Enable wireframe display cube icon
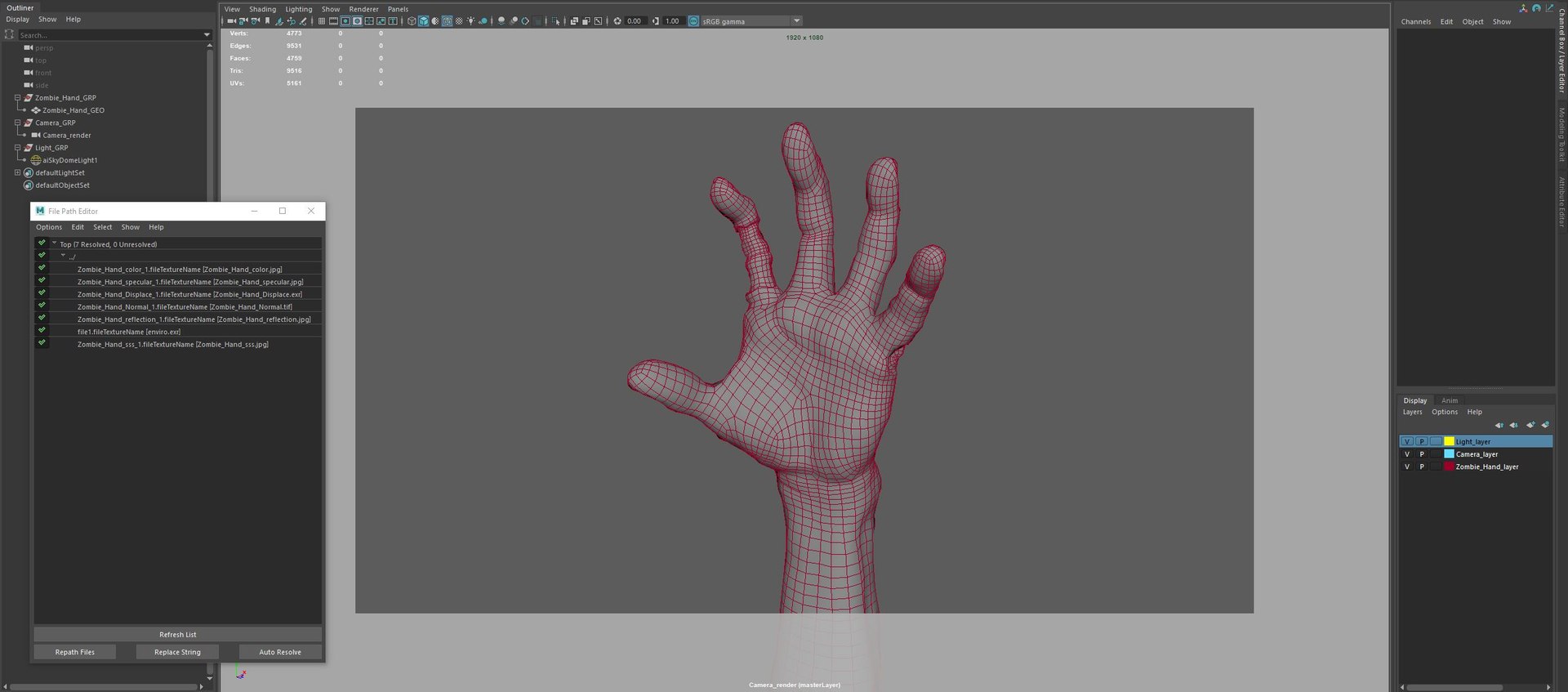The image size is (1568, 692). tap(412, 21)
